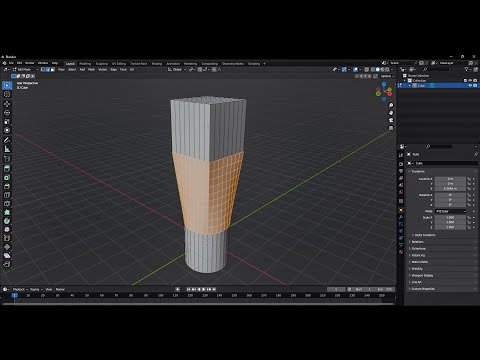Select the Loop Cut tool
480x360 pixels.
pos(7,195)
